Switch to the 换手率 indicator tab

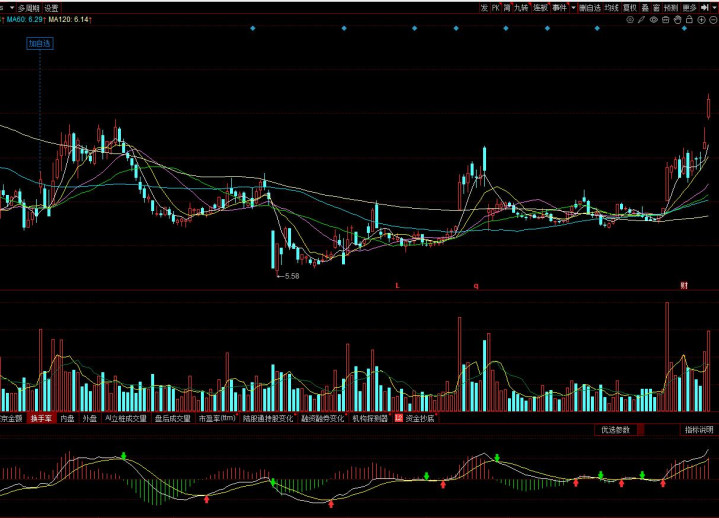click(x=41, y=419)
